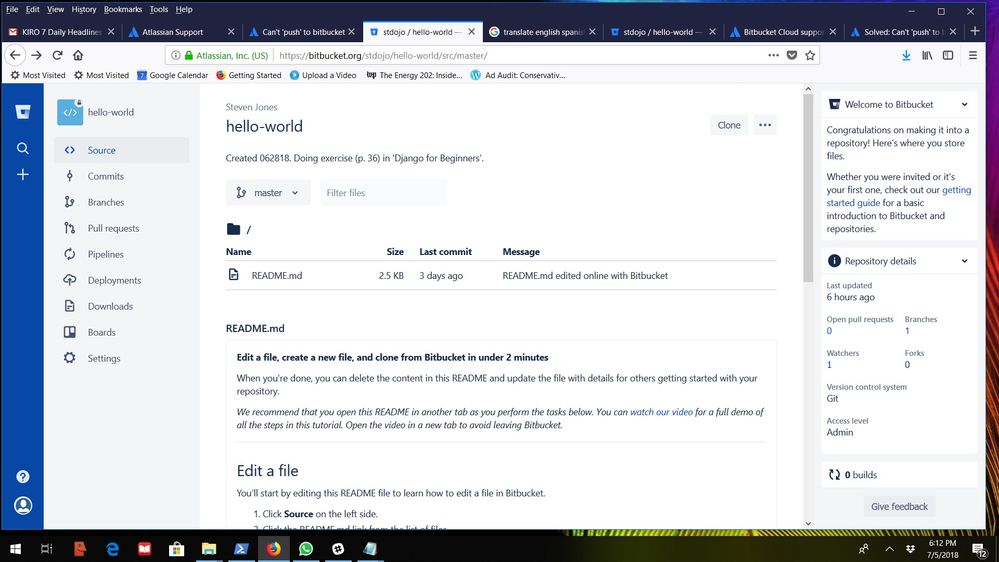The width and height of the screenshot is (999, 562).
Task: Collapse the Welcome to Bitbucket panel
Action: point(964,104)
